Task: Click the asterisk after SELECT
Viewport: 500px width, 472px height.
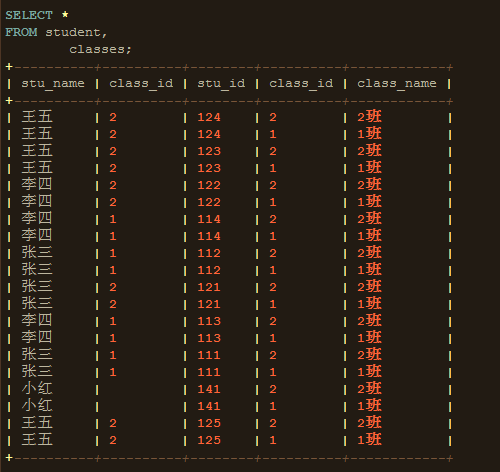Action: coord(65,15)
